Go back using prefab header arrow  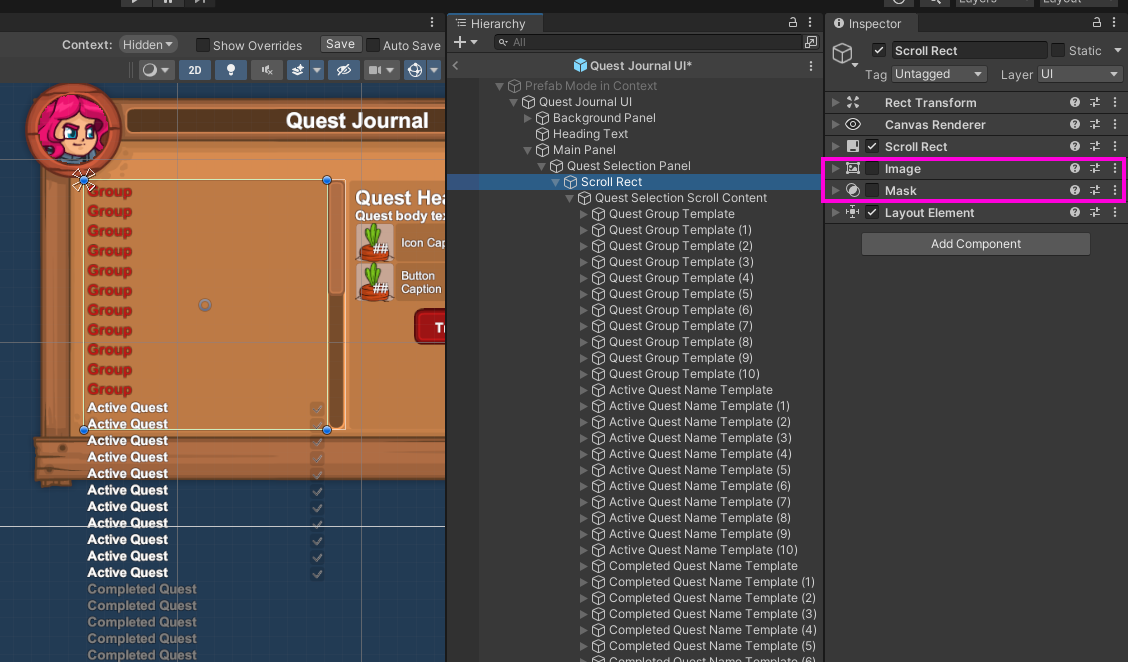pos(455,65)
